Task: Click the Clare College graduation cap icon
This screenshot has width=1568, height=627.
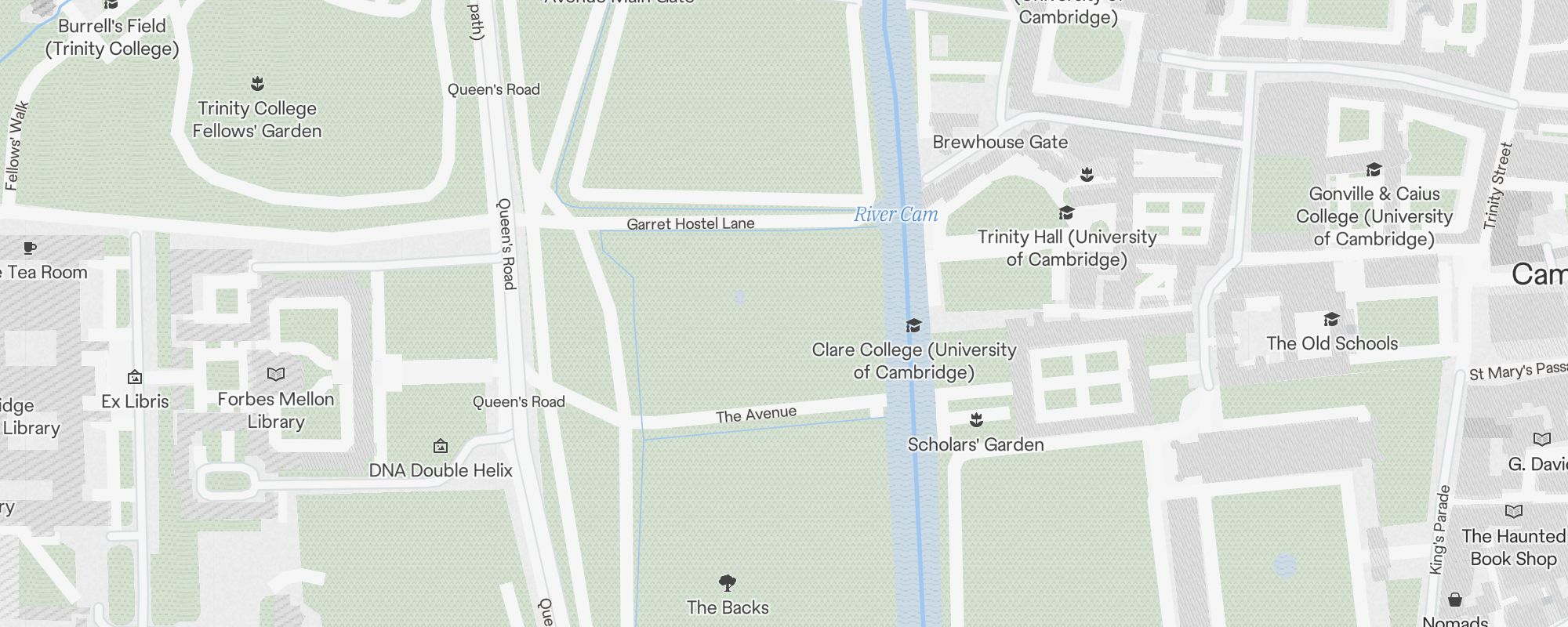Action: point(913,325)
